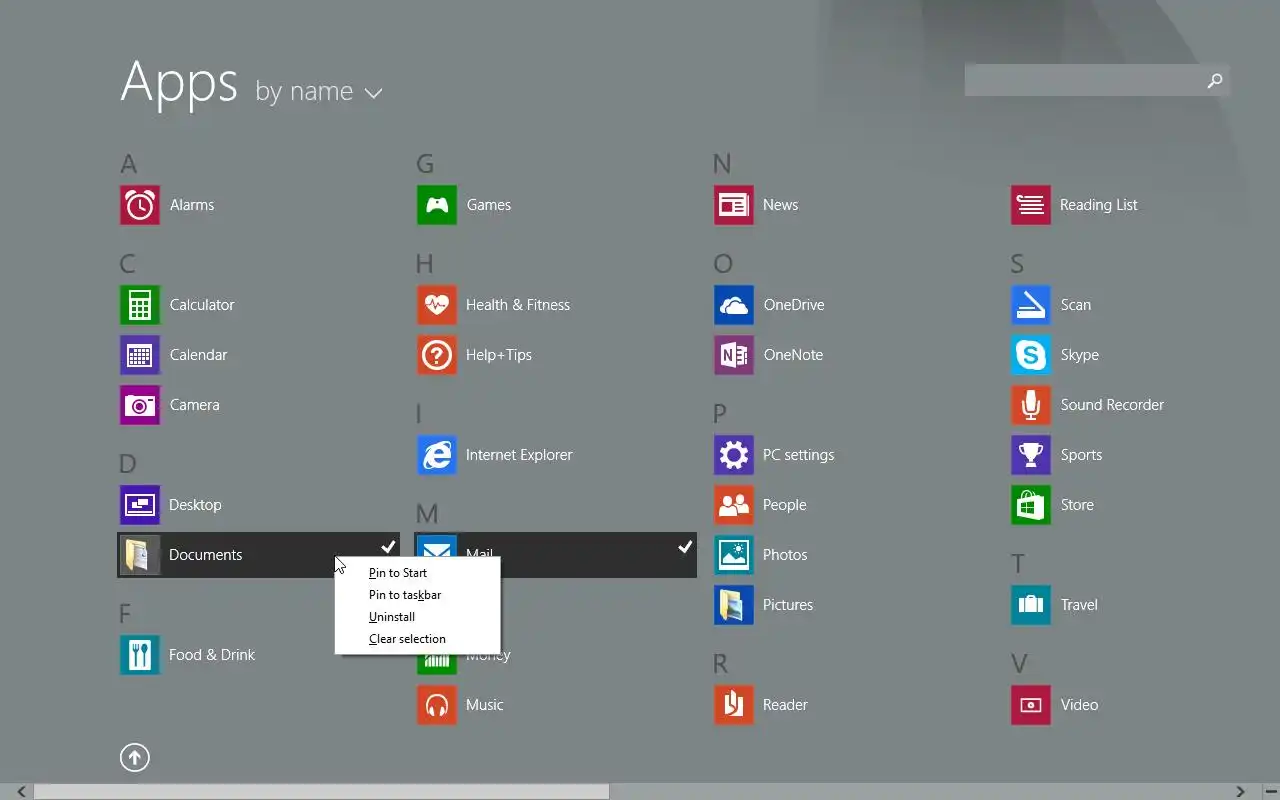Open the Music headphones icon
1280x800 pixels.
pos(437,705)
